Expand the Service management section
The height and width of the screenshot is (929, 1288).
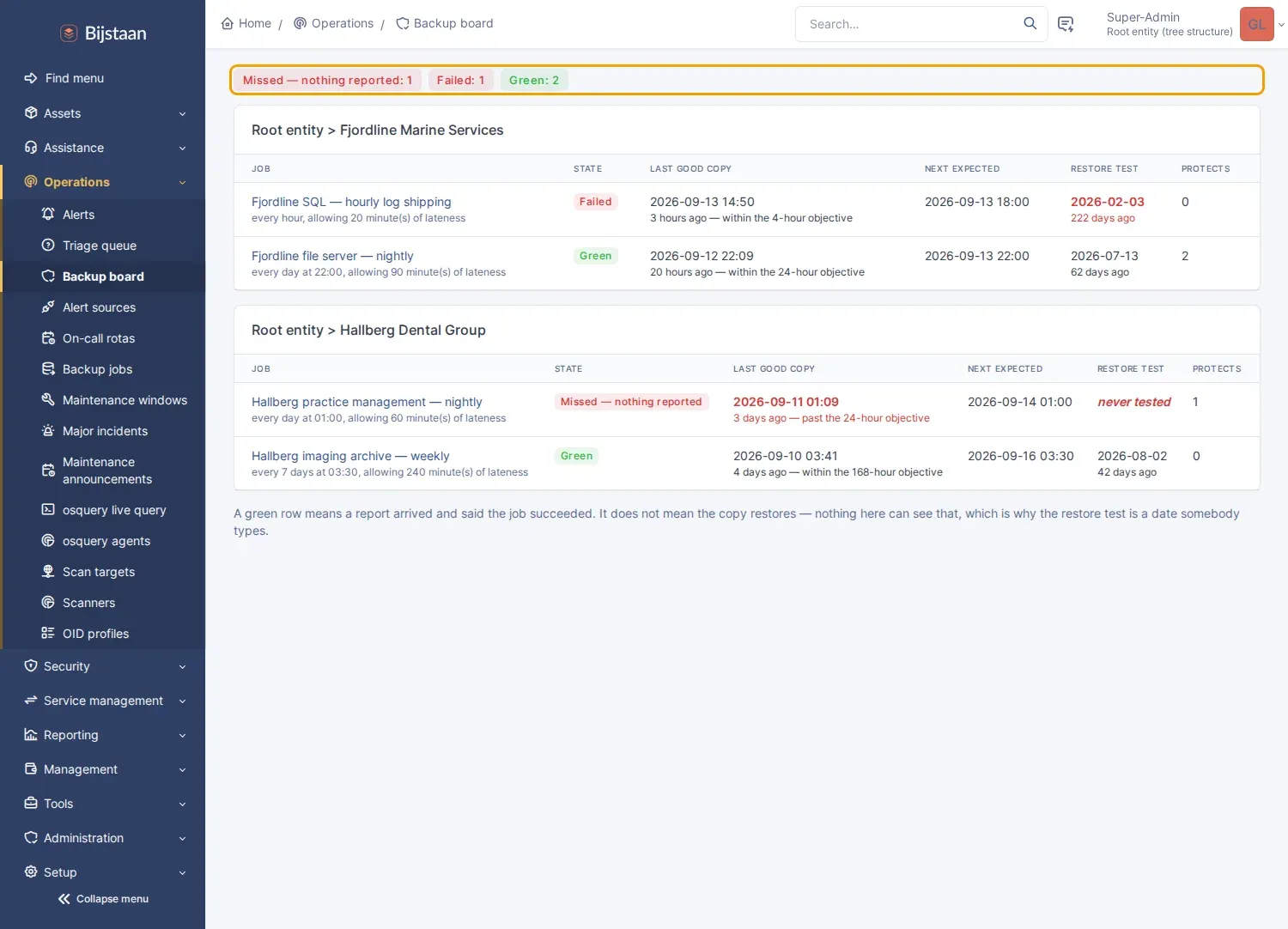pos(103,701)
